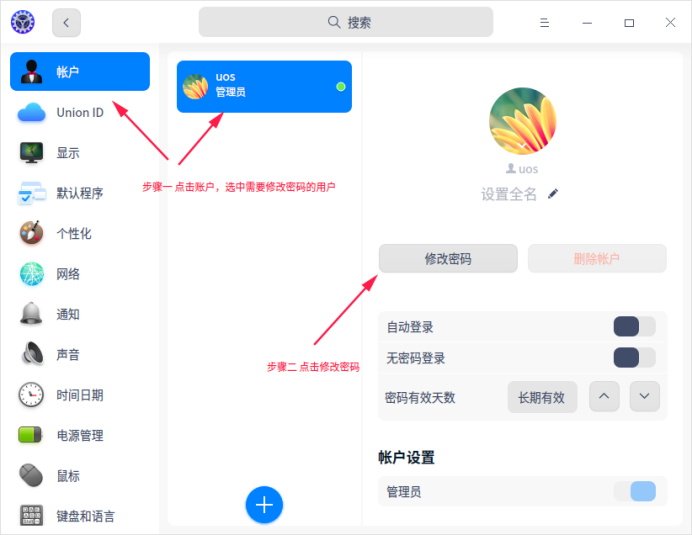Click the green online status dot

click(341, 87)
